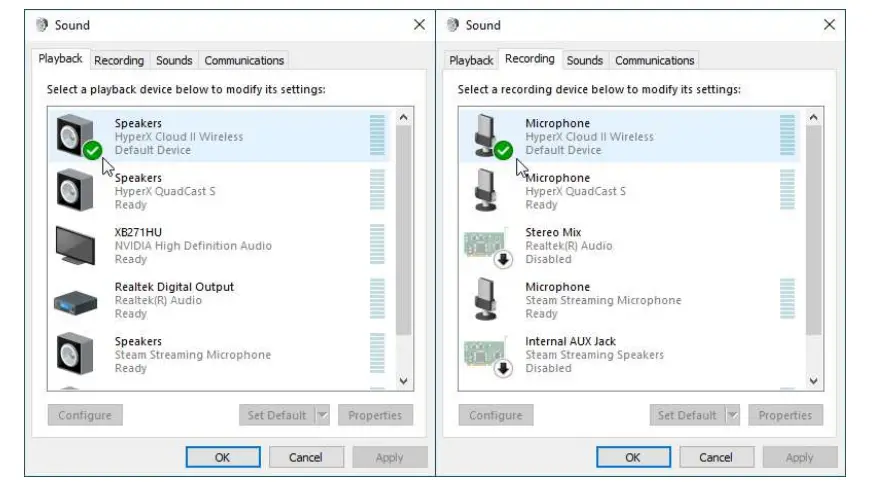879x484 pixels.
Task: Choose the XB271HU monitor icon
Action: [76, 245]
